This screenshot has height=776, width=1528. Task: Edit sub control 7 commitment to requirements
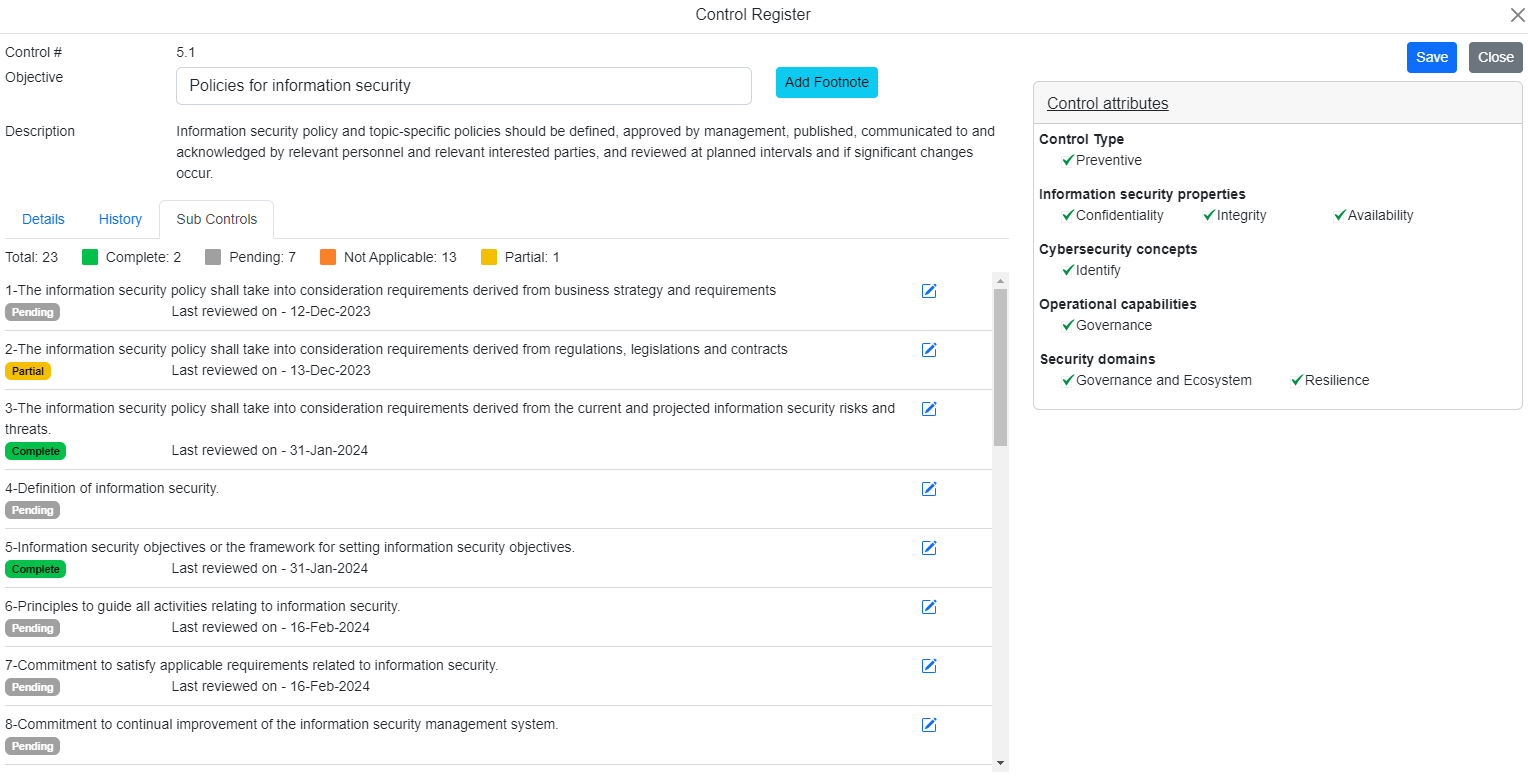(929, 666)
